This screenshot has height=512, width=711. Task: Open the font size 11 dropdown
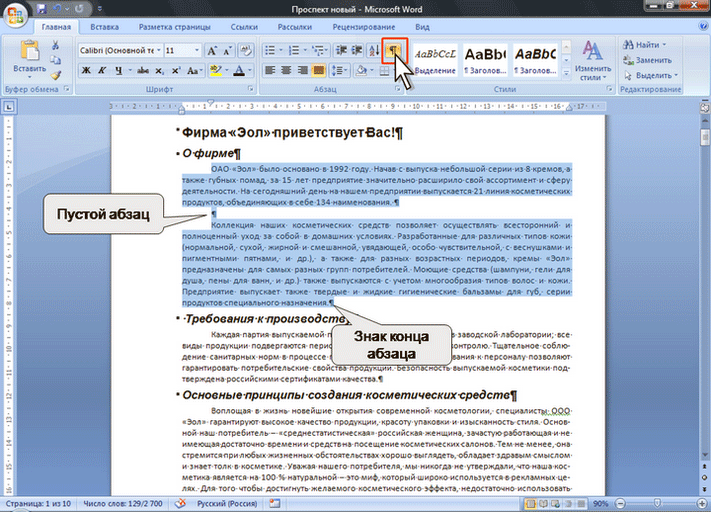196,50
